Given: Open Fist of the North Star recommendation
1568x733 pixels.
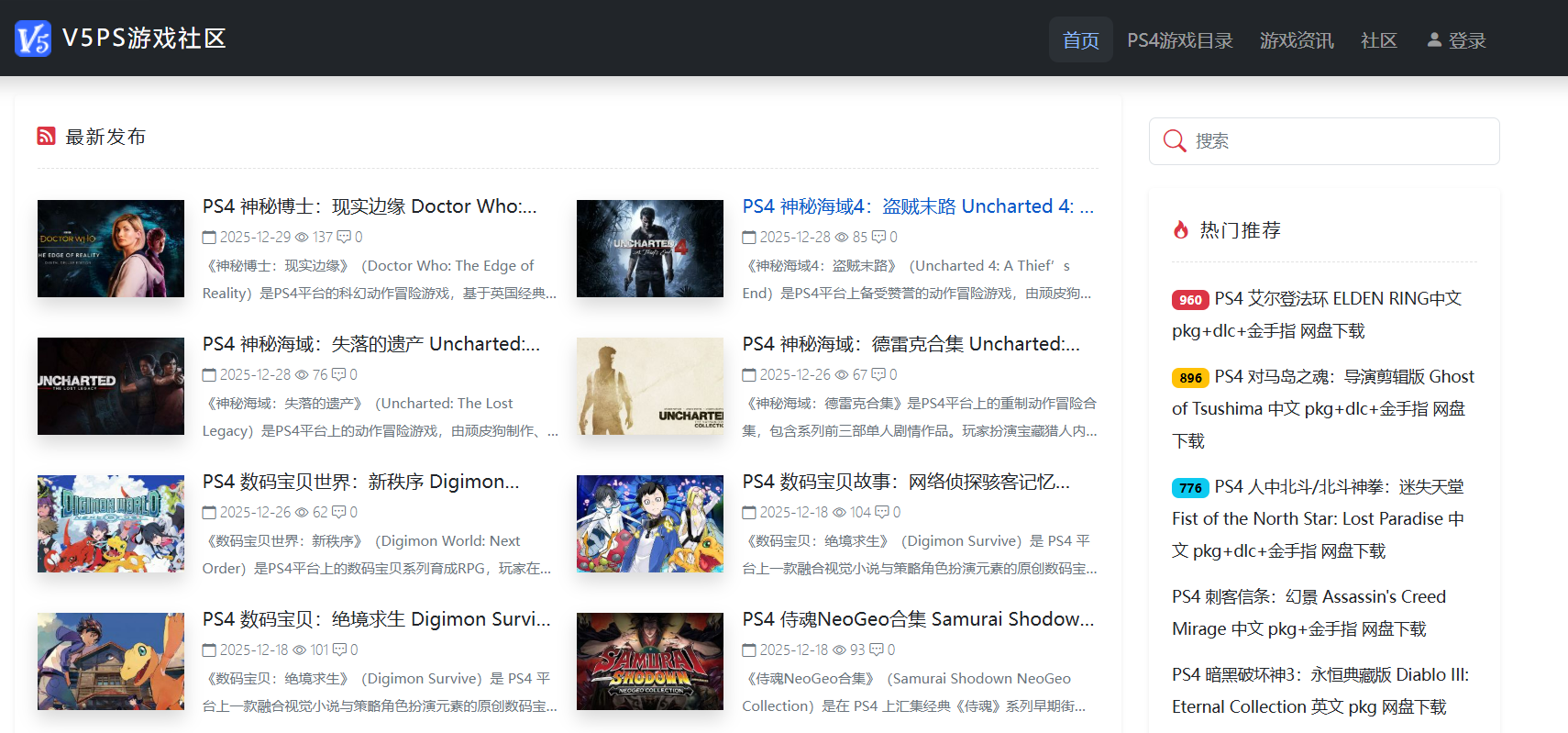Looking at the screenshot, I should coord(1318,518).
